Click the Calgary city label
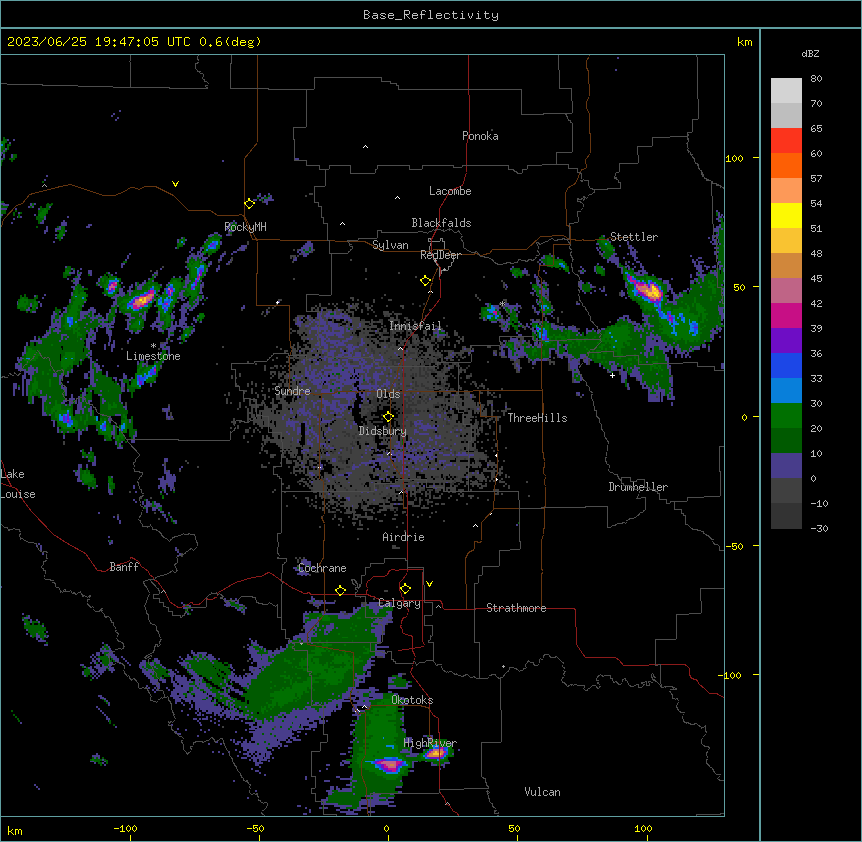The image size is (862, 842). 400,603
